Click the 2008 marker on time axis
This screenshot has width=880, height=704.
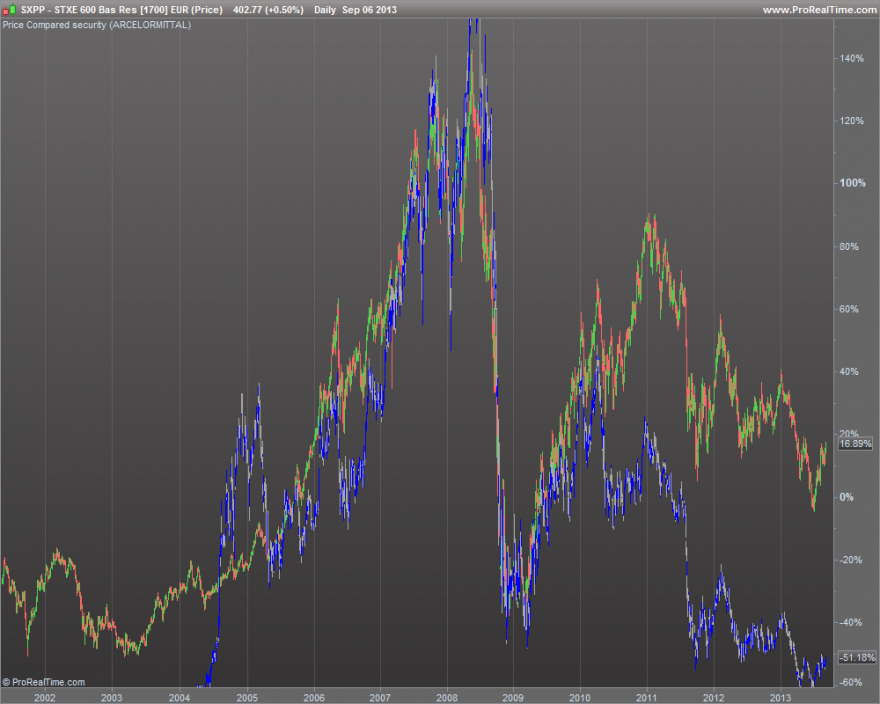[447, 697]
